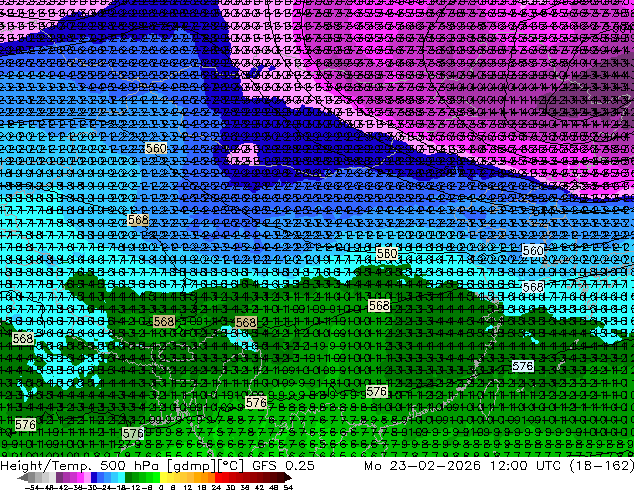Pick the cyan swatch on the color scale

click(x=121, y=478)
